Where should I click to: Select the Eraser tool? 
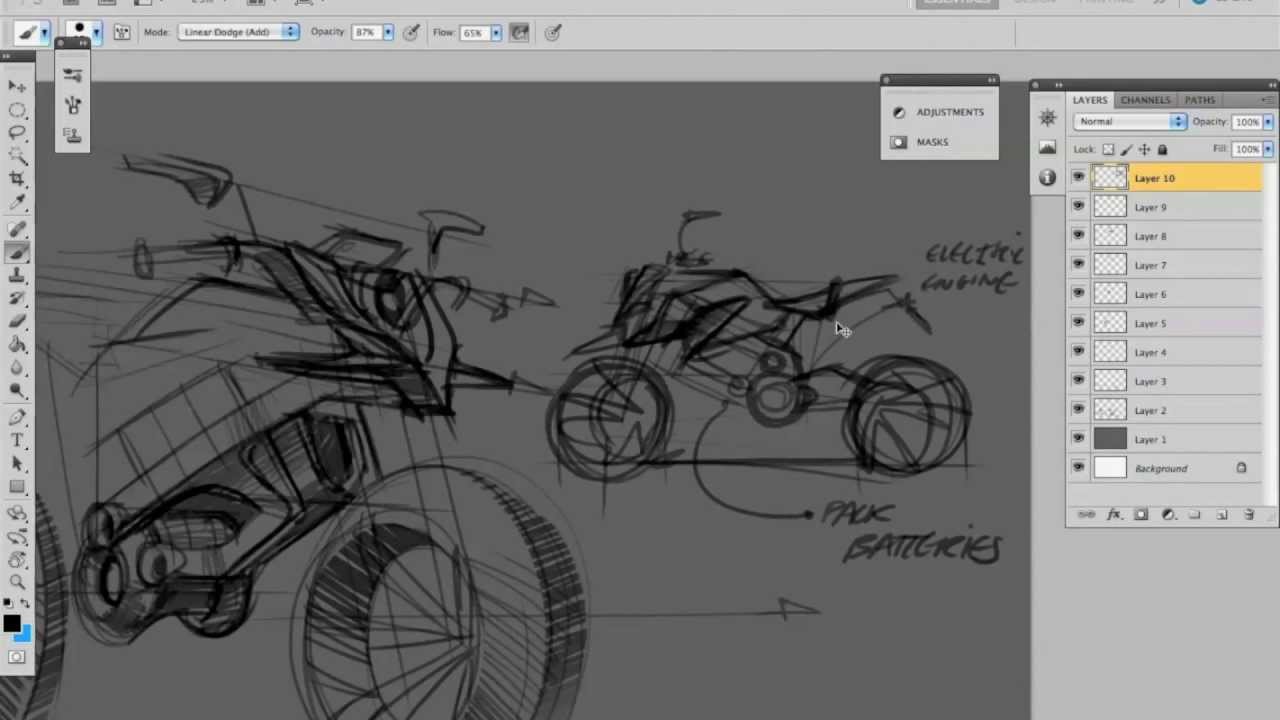pyautogui.click(x=17, y=322)
